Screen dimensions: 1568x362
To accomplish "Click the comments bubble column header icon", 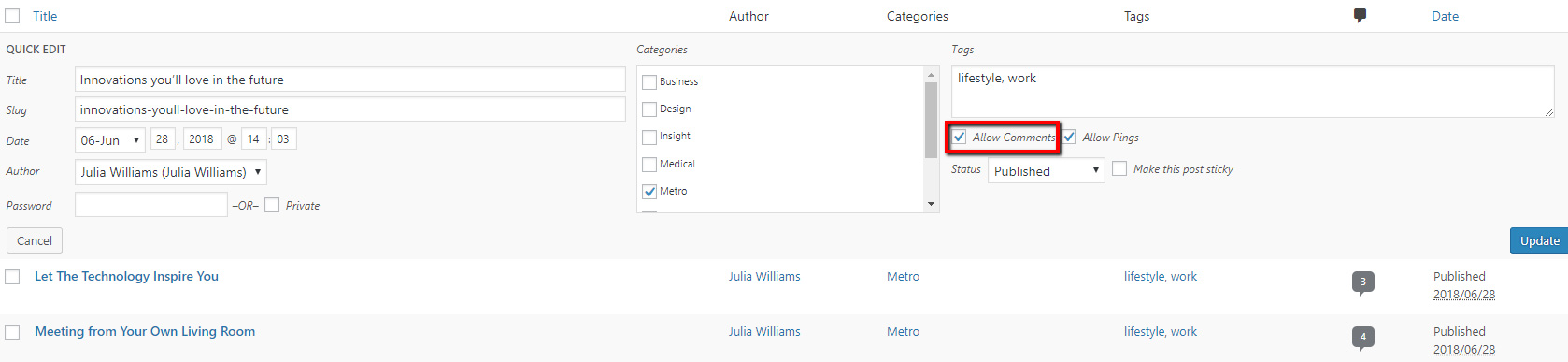I will tap(1360, 15).
